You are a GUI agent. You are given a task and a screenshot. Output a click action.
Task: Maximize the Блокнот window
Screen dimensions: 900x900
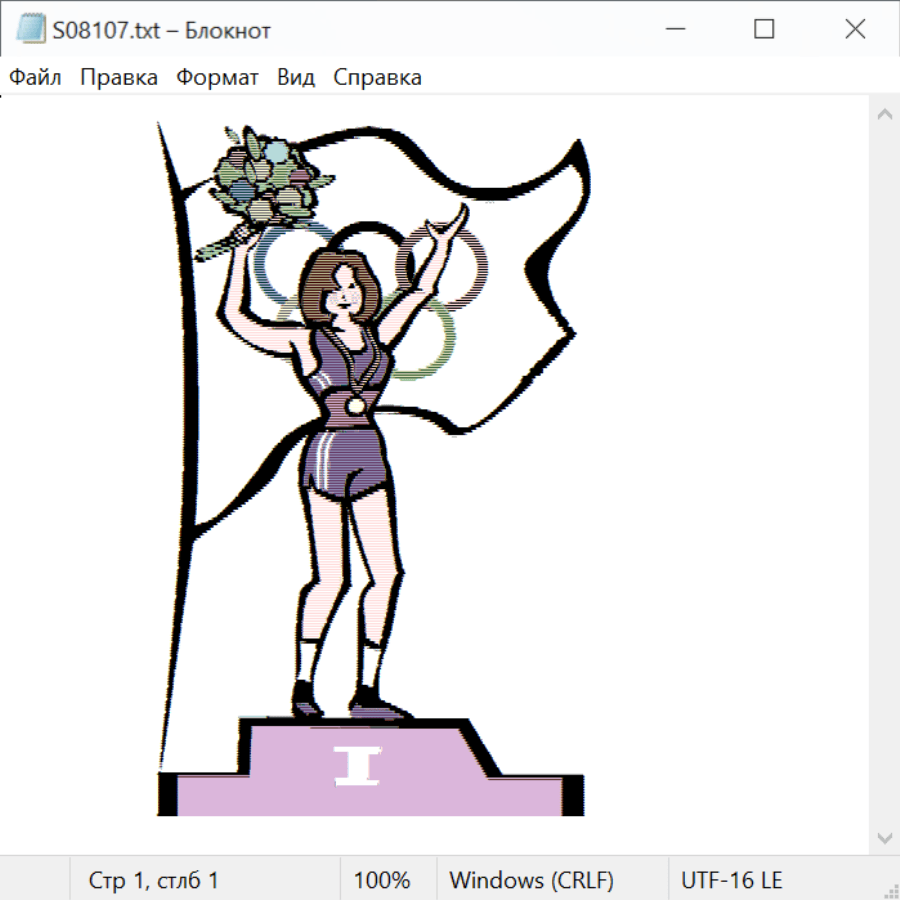tap(764, 30)
